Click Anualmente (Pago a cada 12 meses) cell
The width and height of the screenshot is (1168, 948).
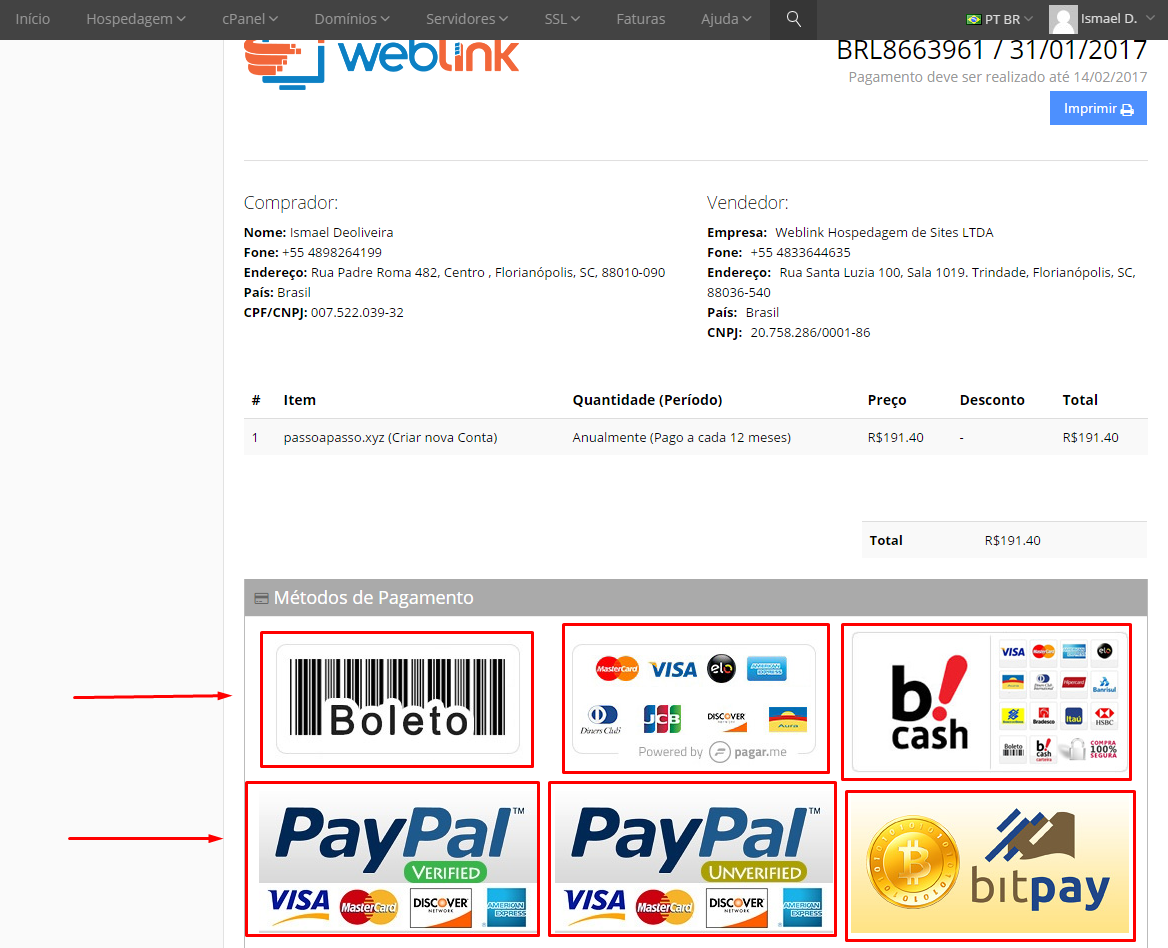pyautogui.click(x=682, y=438)
